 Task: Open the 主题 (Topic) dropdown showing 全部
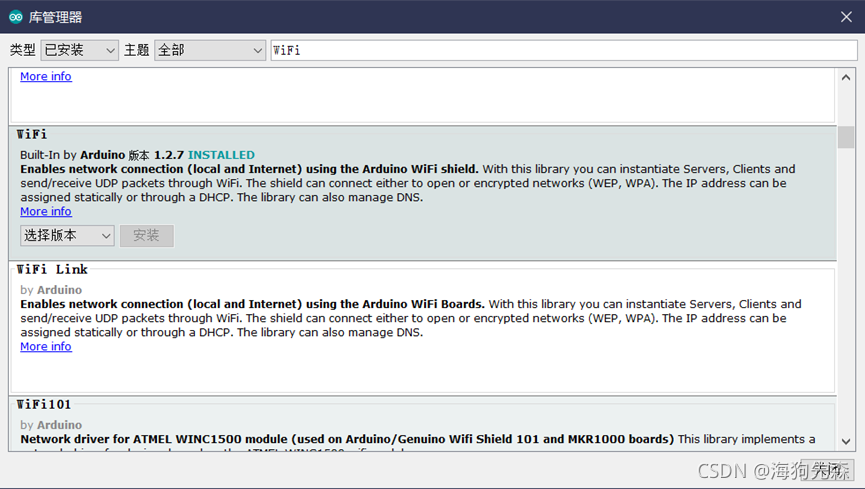point(210,50)
